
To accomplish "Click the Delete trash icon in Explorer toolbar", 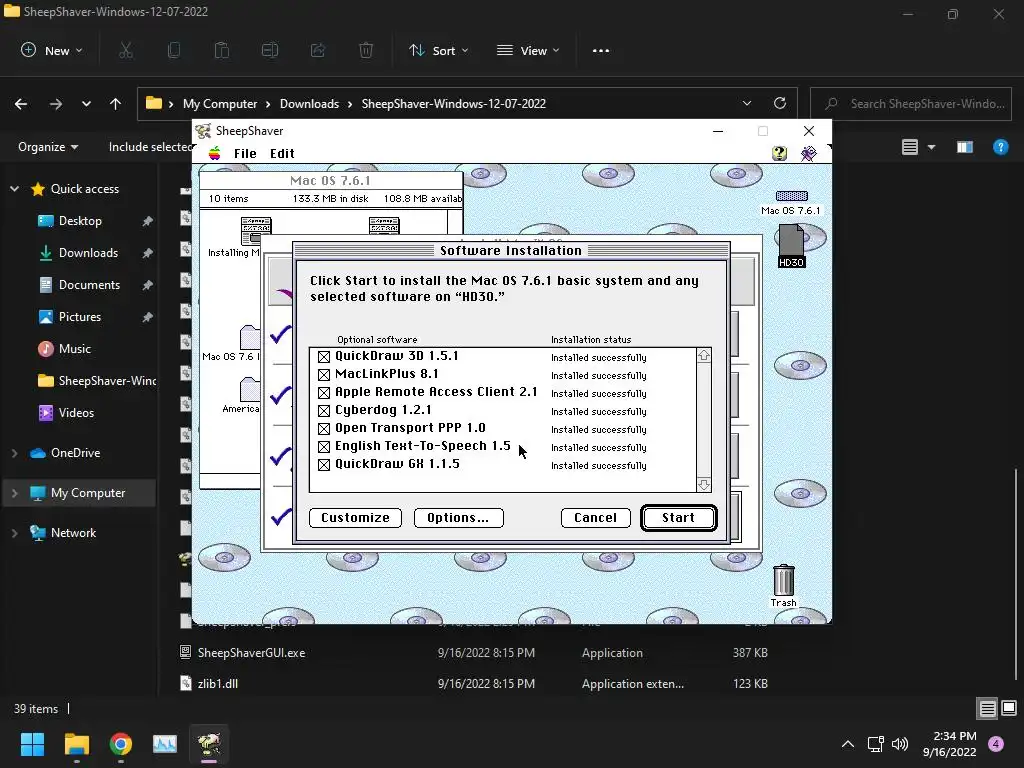I will pyautogui.click(x=366, y=50).
